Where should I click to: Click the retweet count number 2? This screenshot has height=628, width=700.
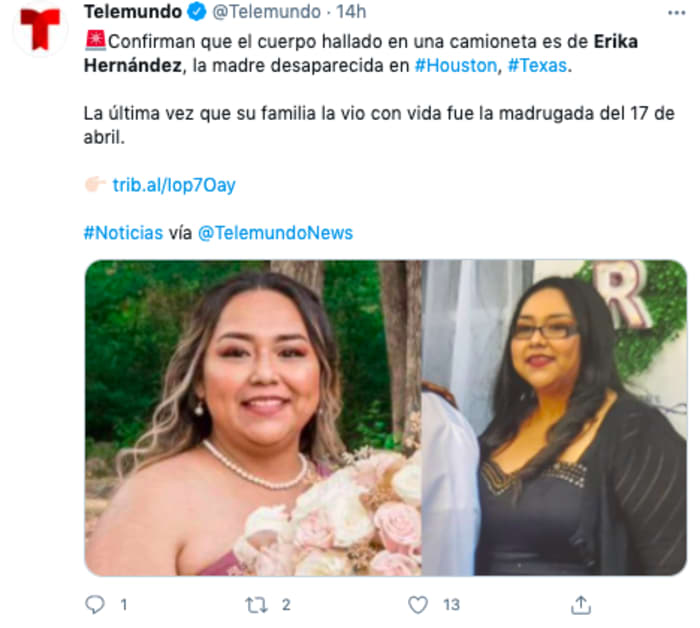(x=286, y=605)
